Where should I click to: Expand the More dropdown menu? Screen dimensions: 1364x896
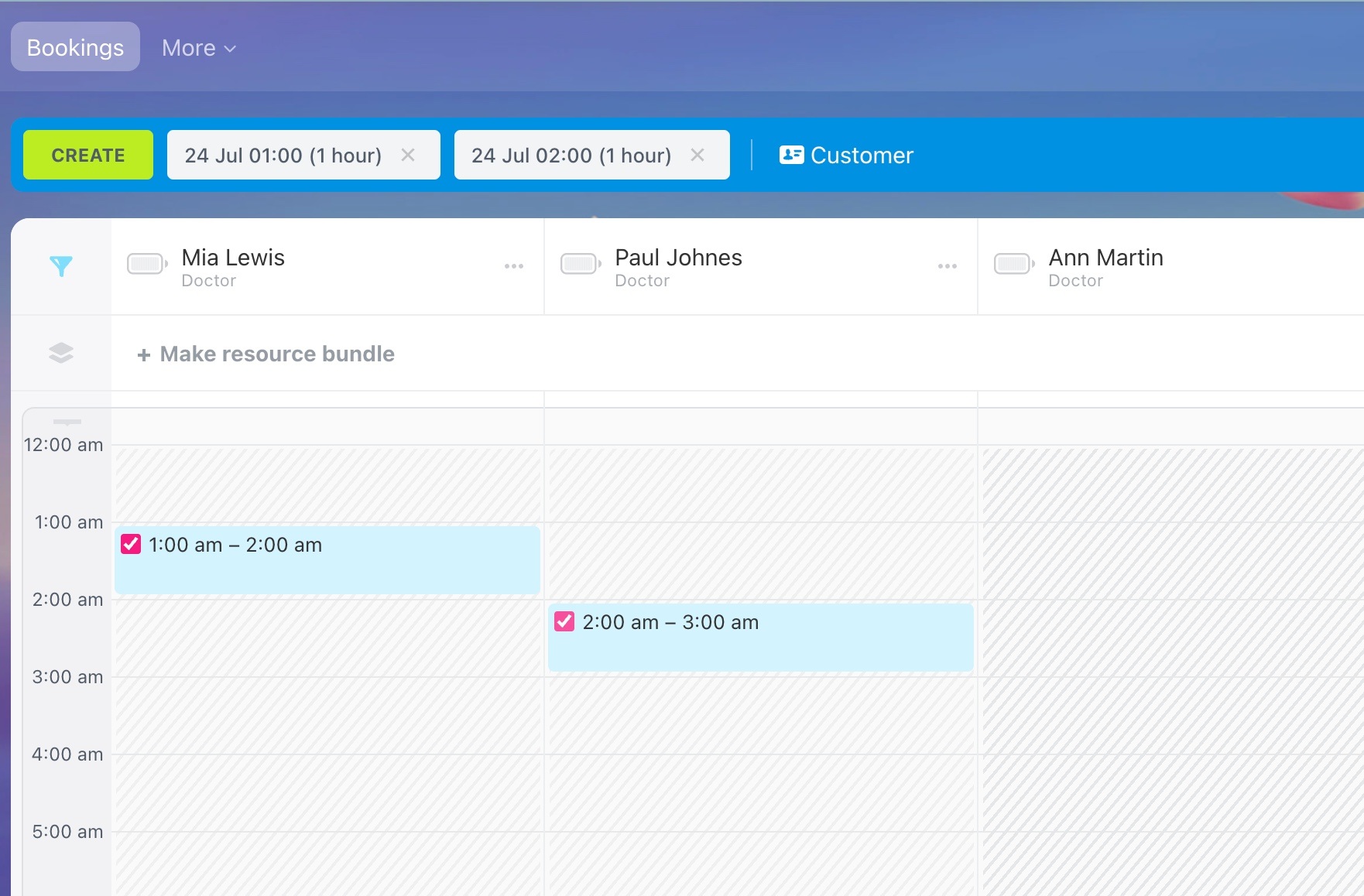coord(199,48)
